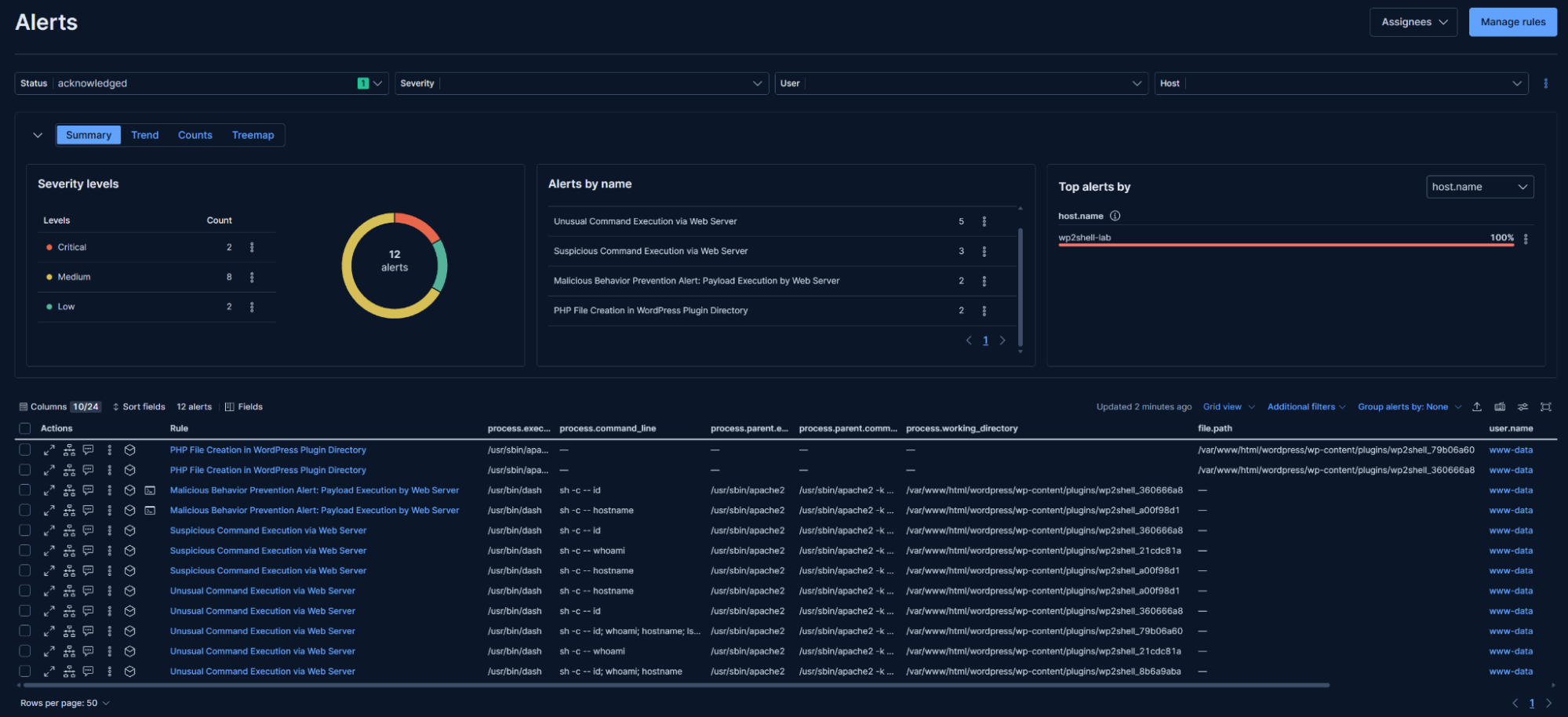Click the table horizontal scrollbar

677,685
